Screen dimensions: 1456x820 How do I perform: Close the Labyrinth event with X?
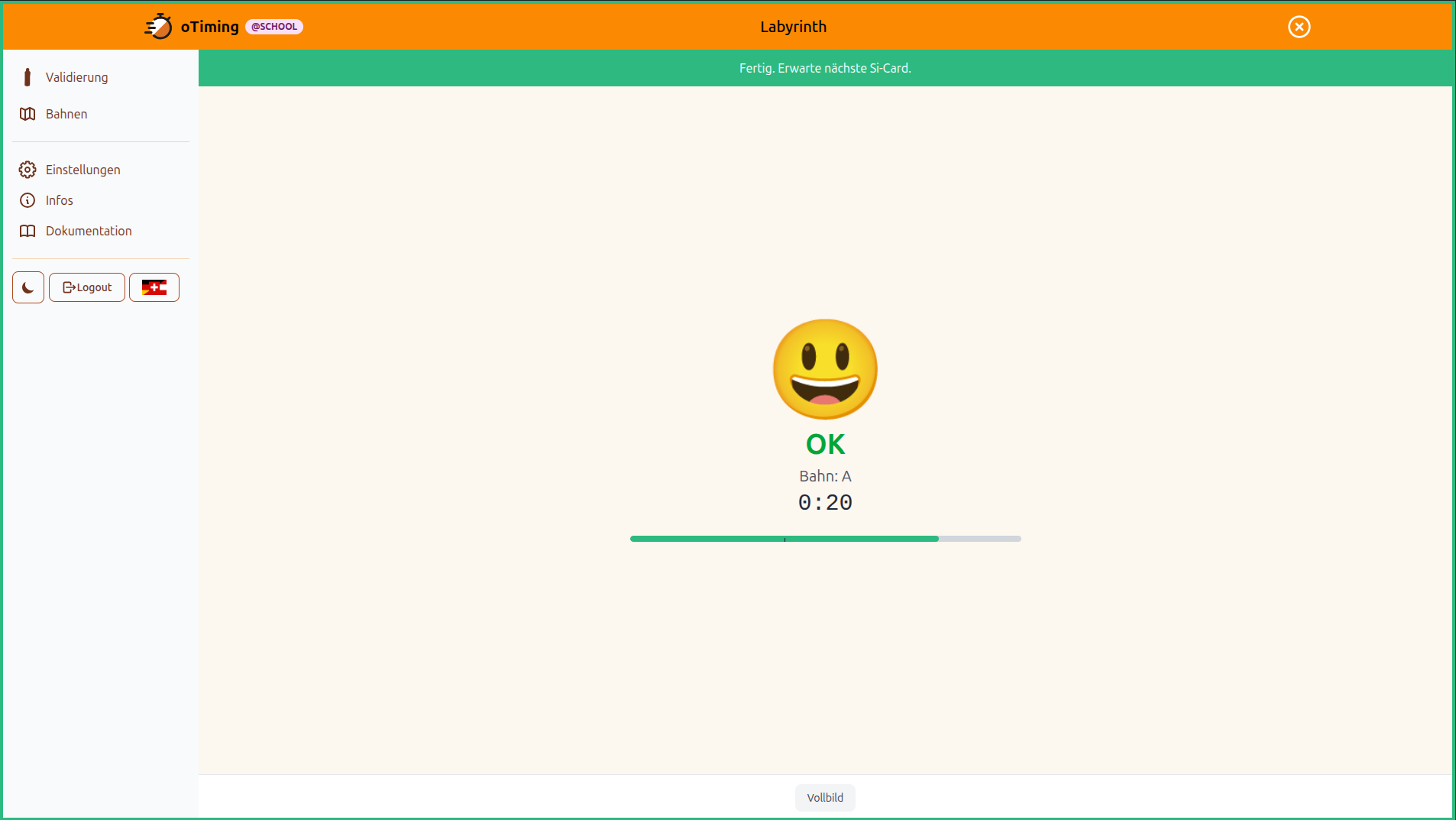1299,27
